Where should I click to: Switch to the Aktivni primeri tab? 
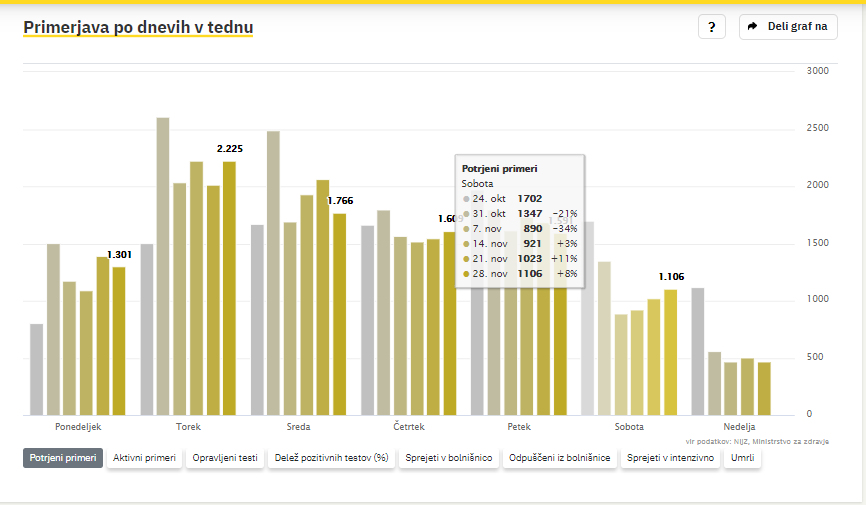[144, 458]
